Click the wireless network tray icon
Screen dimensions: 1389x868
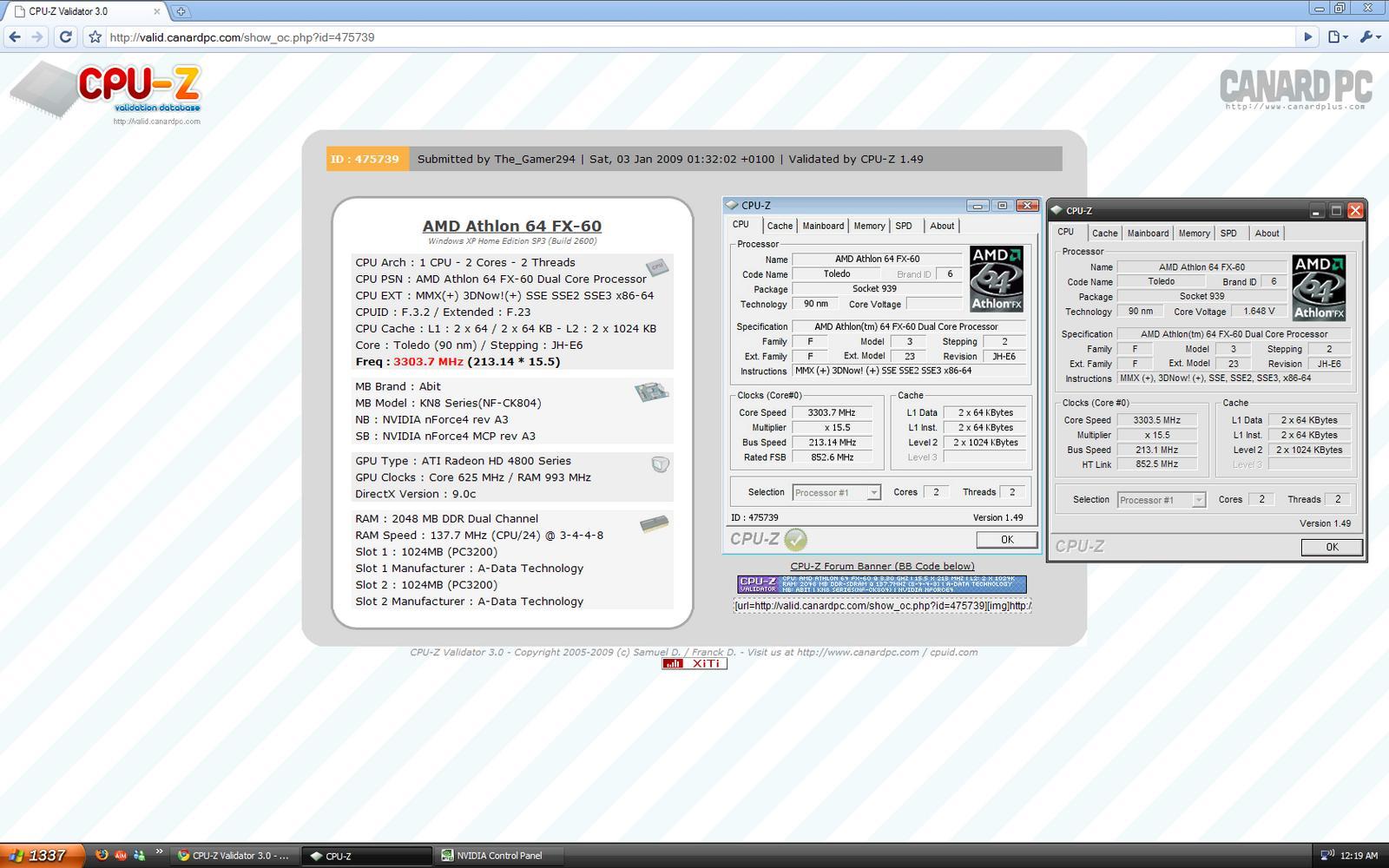coord(1328,856)
